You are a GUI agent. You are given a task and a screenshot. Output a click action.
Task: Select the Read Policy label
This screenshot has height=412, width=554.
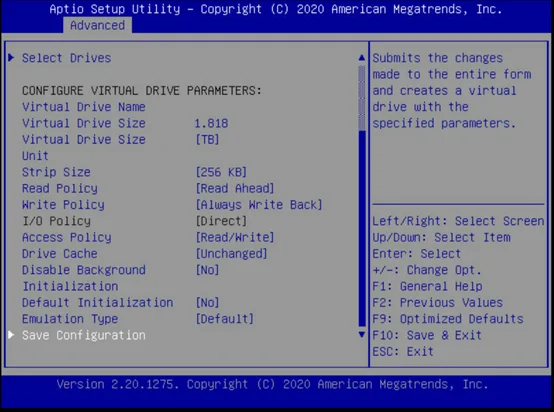[60, 188]
